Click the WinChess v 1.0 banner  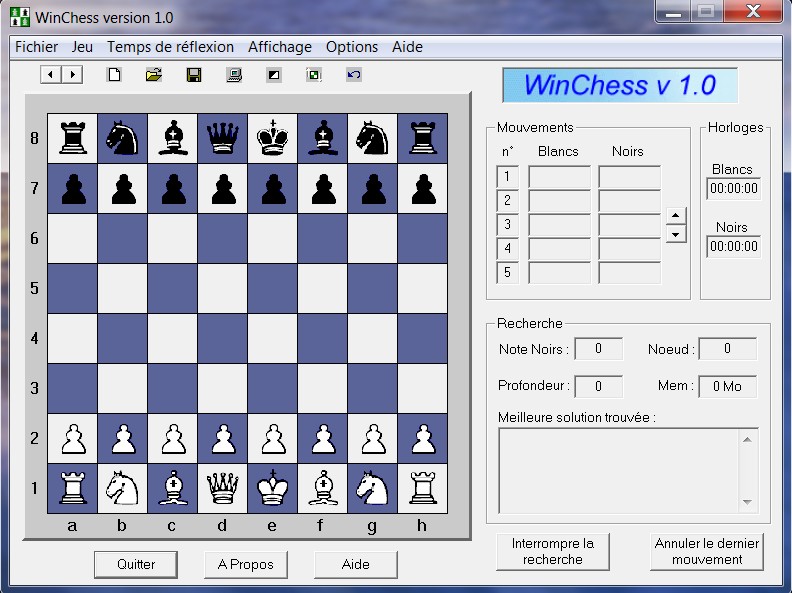(x=620, y=85)
